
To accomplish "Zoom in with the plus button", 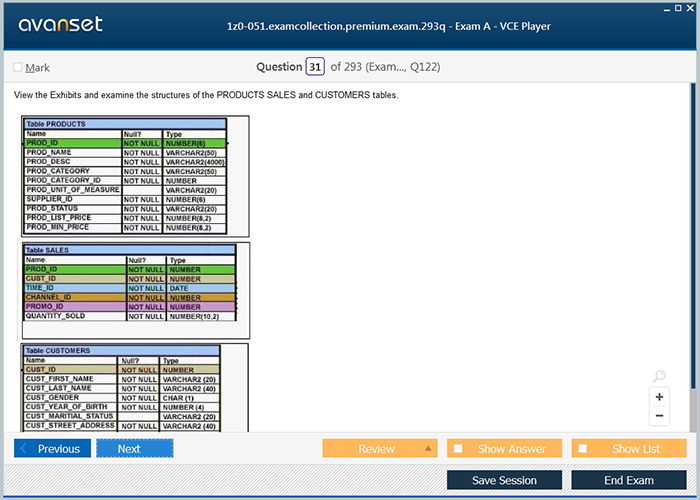I will [659, 397].
